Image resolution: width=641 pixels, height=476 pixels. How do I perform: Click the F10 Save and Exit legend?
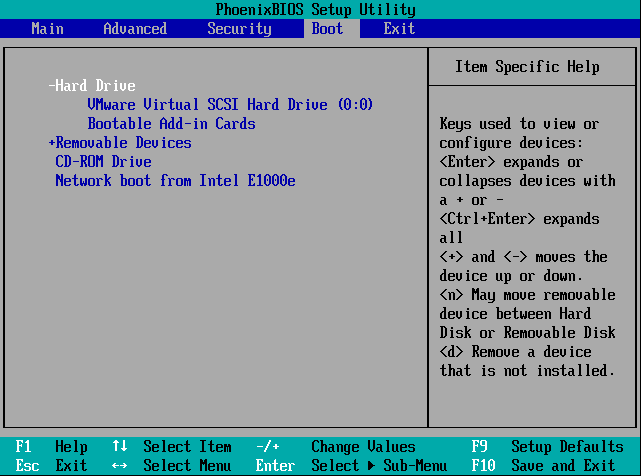(x=543, y=465)
